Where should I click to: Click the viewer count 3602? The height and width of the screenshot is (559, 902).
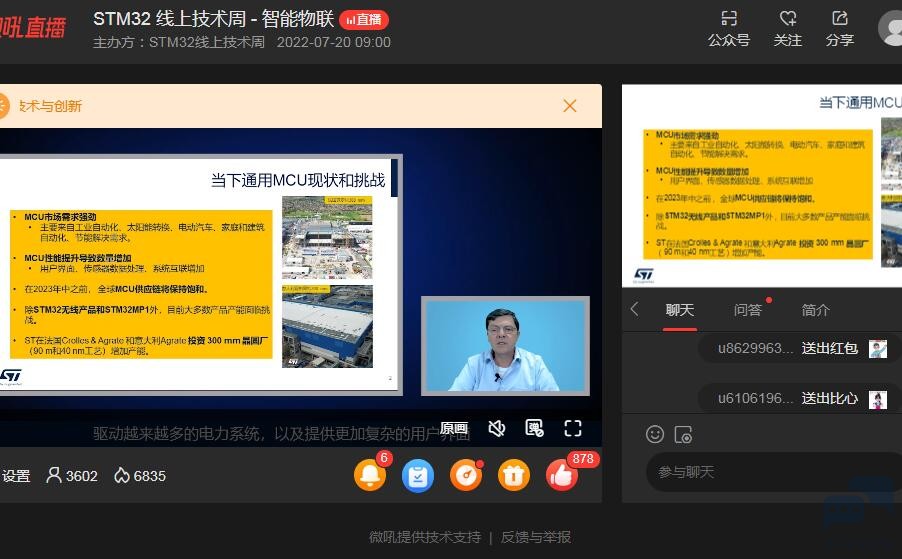coord(72,476)
